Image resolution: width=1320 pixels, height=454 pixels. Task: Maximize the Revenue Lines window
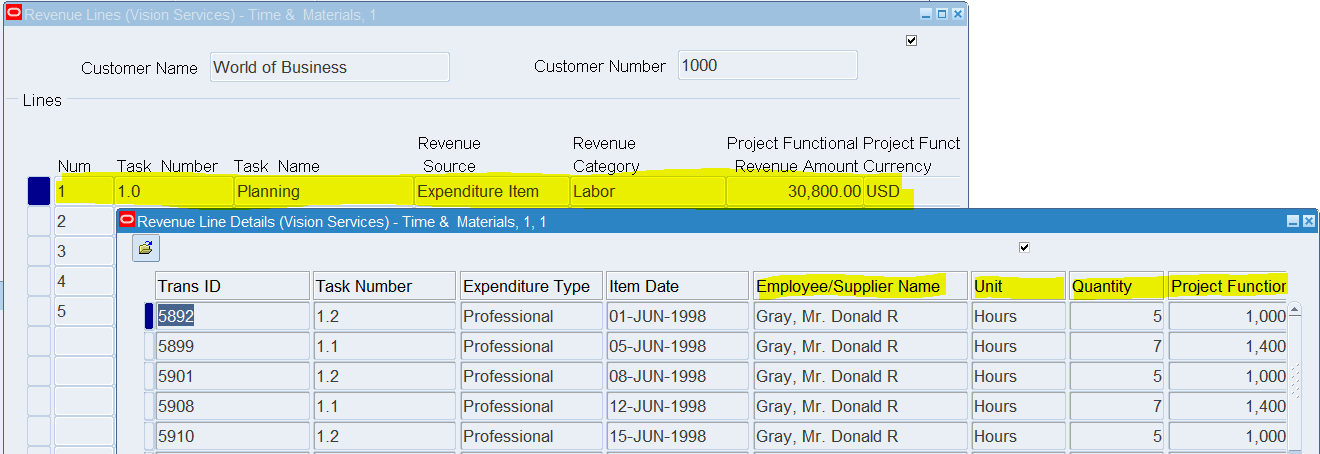[x=942, y=14]
